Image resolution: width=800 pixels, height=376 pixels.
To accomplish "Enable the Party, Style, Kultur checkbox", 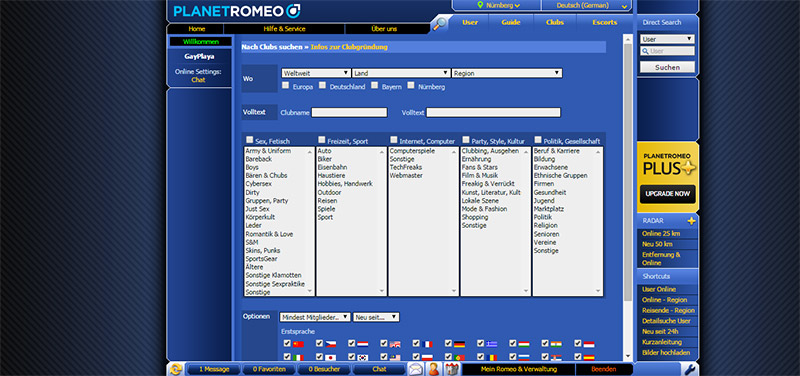I will [x=466, y=140].
